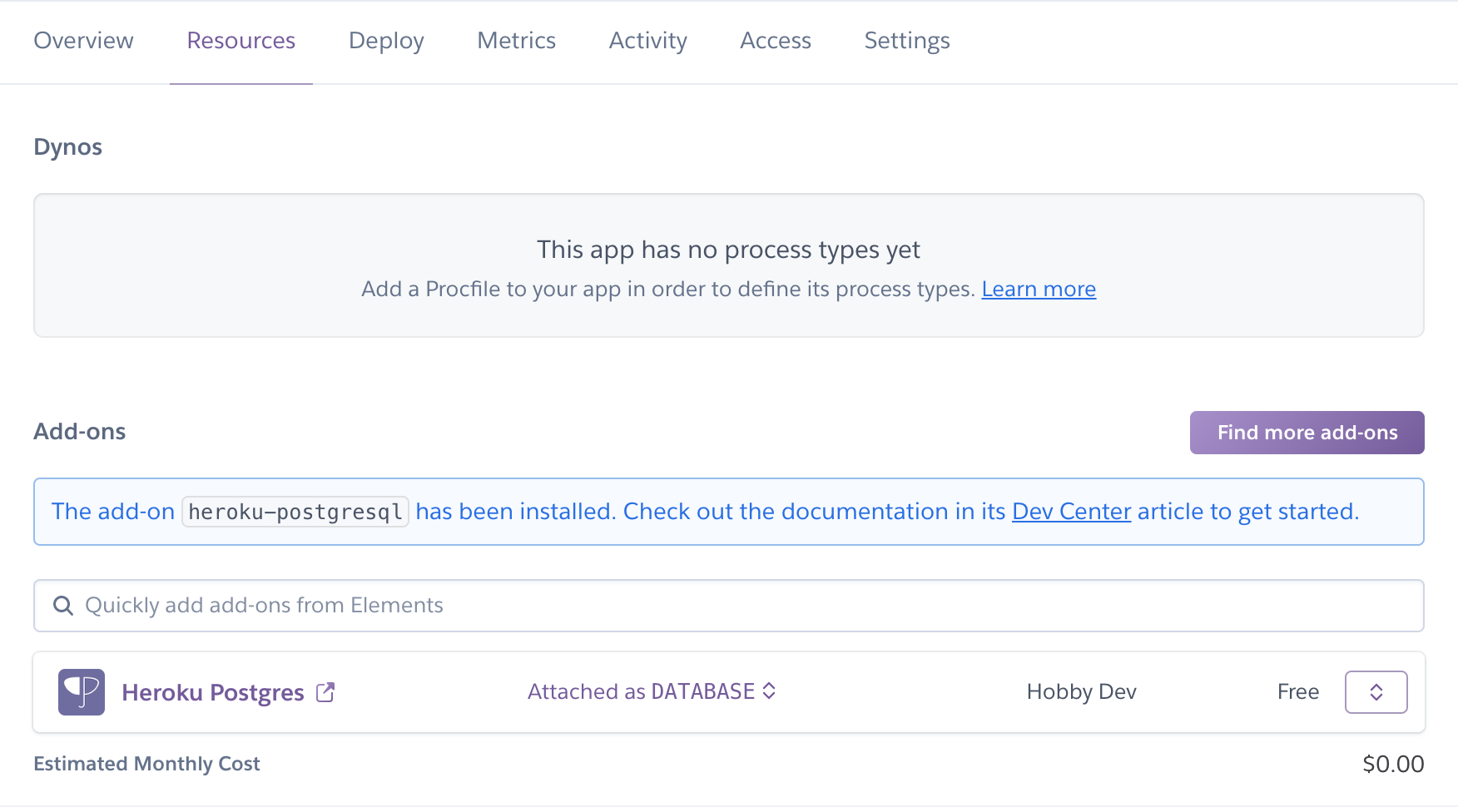This screenshot has width=1458, height=812.
Task: Select the Resources tab
Action: 241,41
